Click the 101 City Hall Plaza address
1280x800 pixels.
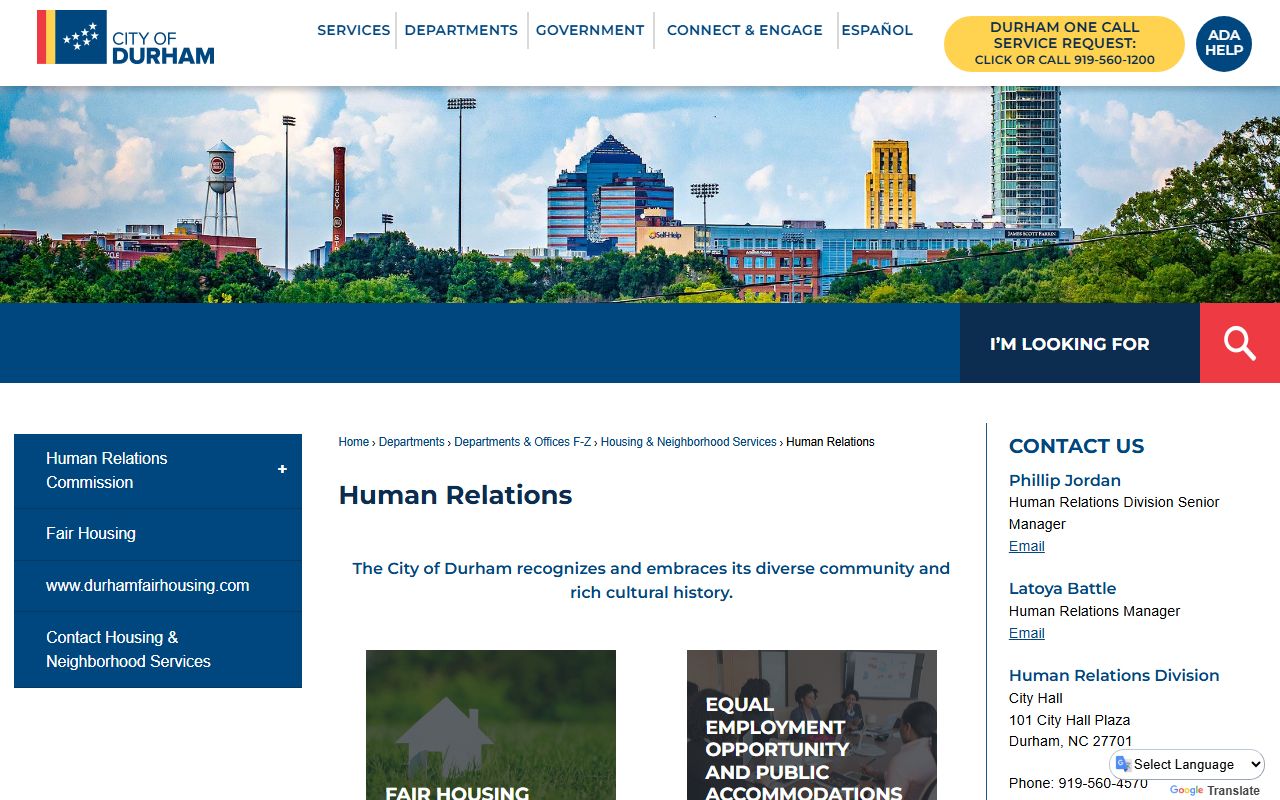click(x=1069, y=720)
